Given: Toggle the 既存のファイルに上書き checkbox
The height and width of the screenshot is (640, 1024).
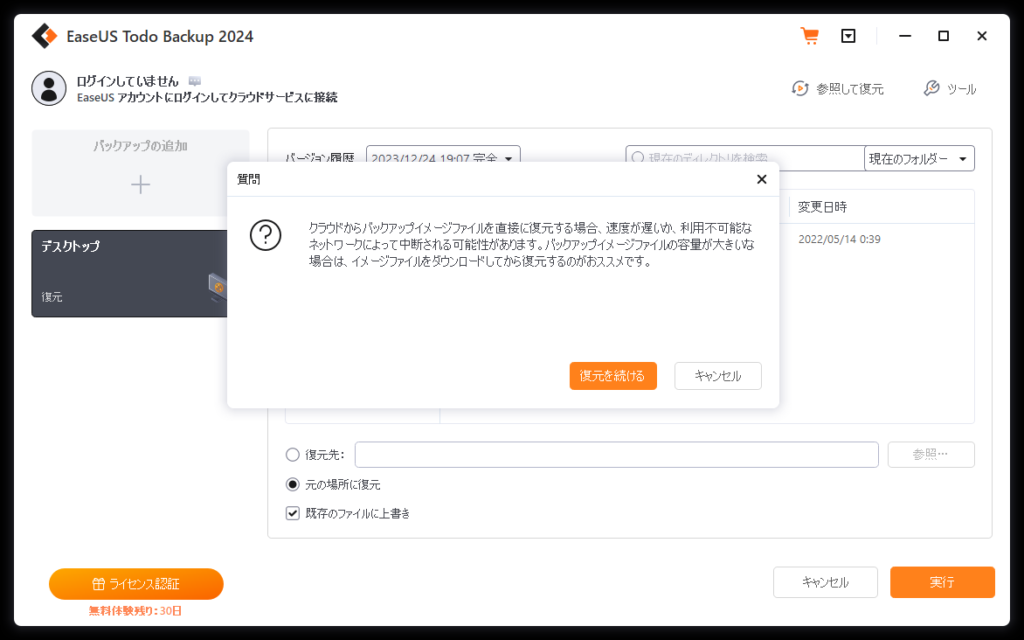Looking at the screenshot, I should (x=292, y=513).
